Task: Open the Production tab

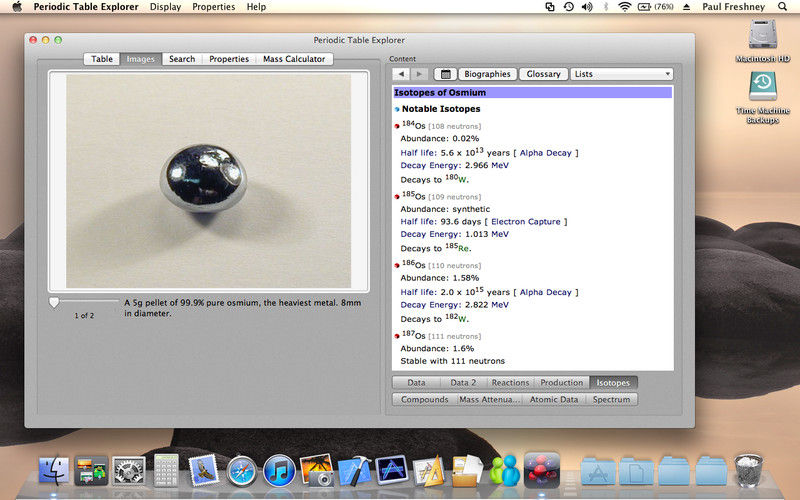Action: [x=562, y=383]
